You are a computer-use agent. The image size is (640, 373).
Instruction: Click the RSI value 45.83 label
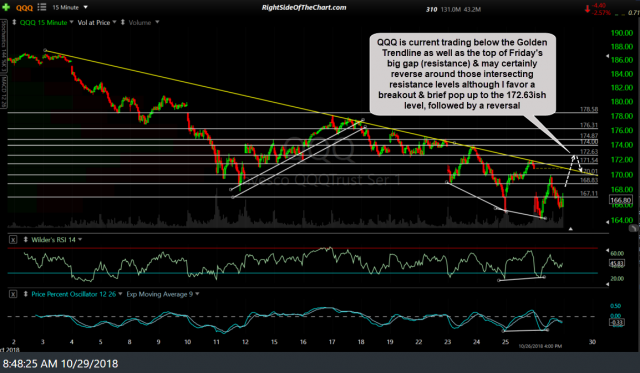point(616,264)
